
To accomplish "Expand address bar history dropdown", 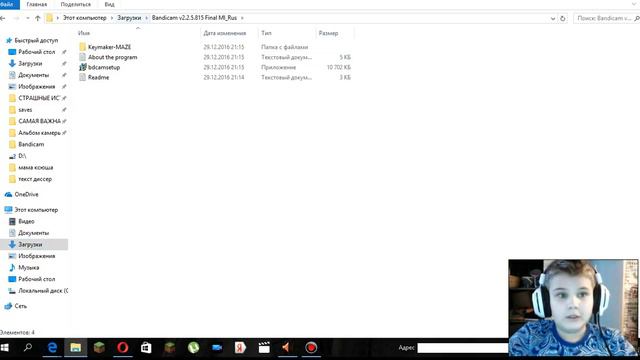I will click(553, 18).
